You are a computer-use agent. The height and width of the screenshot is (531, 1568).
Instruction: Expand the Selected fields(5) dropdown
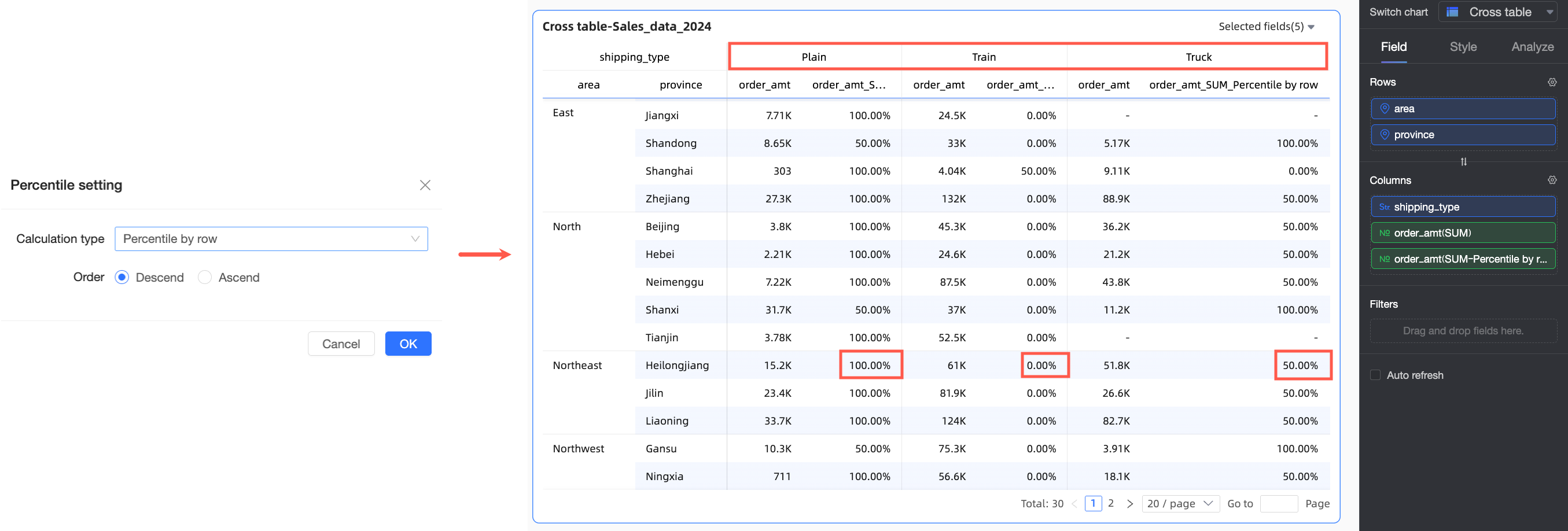coord(1266,26)
